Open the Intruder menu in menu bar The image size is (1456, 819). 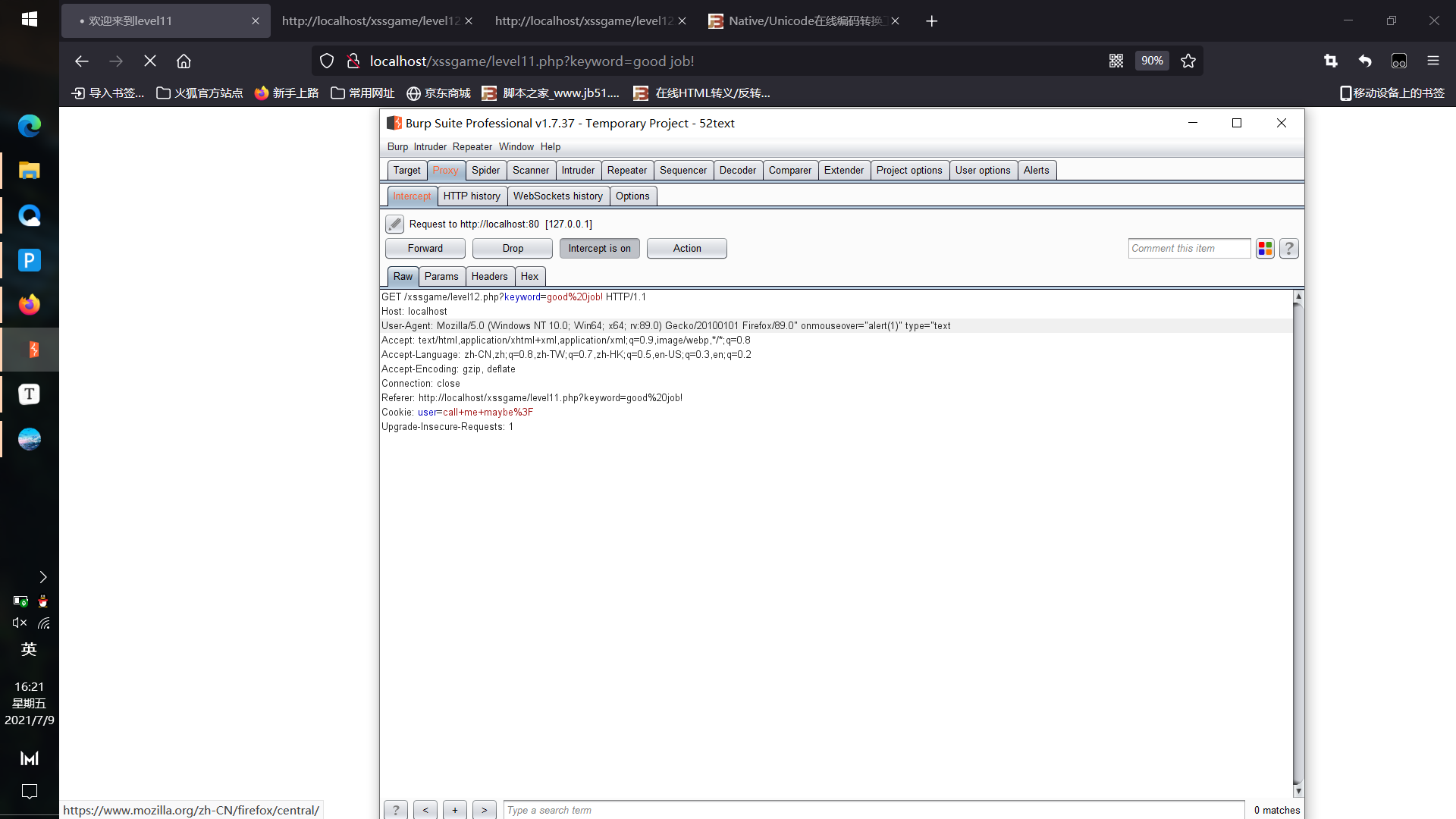coord(430,146)
